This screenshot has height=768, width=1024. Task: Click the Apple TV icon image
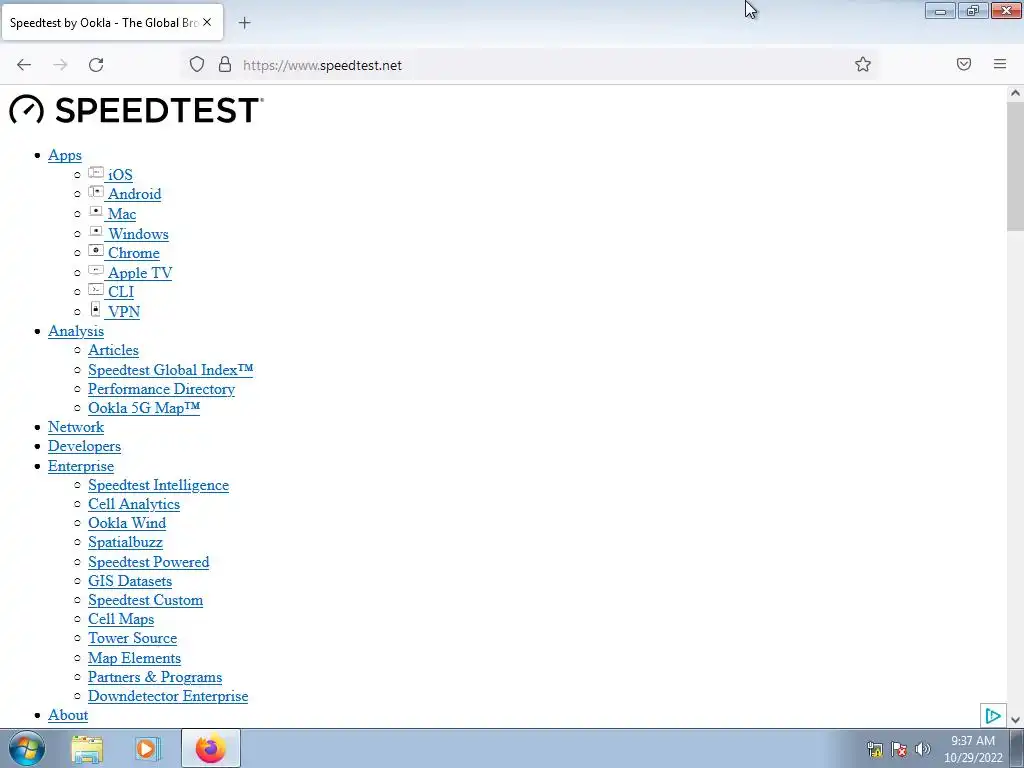tap(96, 270)
